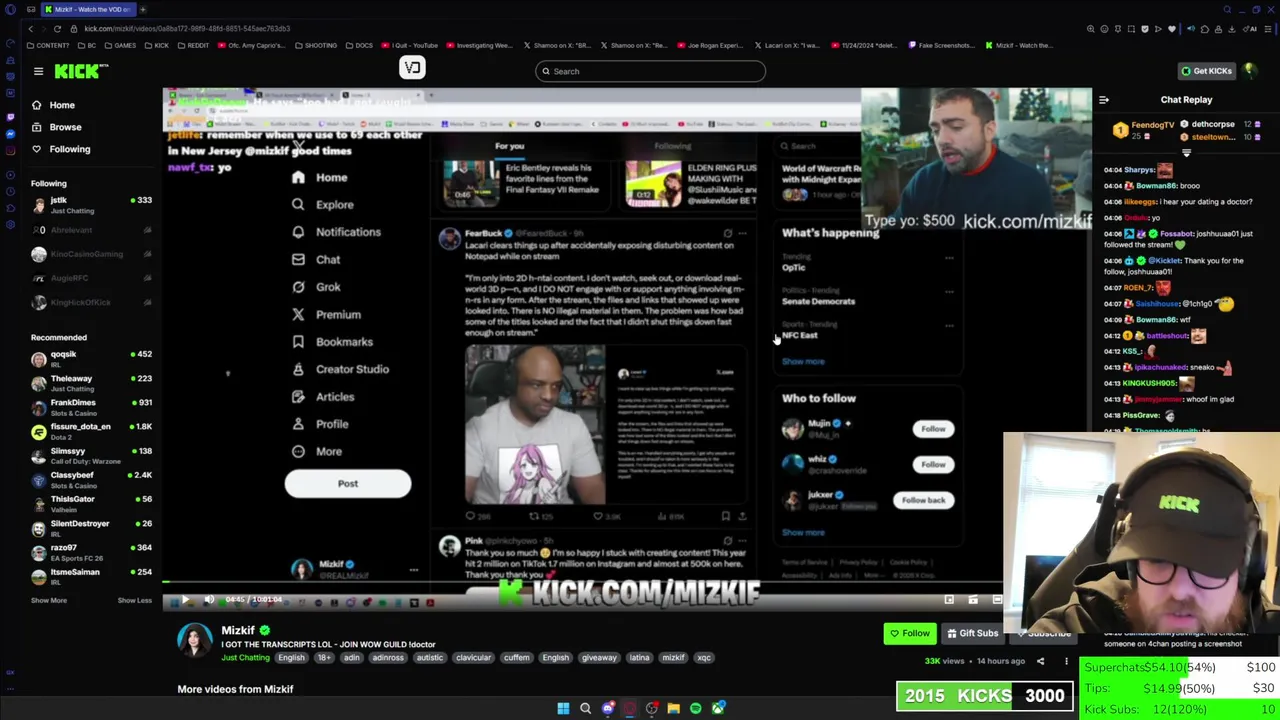Click jstlk's avatar in Following list
The image size is (1280, 720).
click(x=39, y=204)
